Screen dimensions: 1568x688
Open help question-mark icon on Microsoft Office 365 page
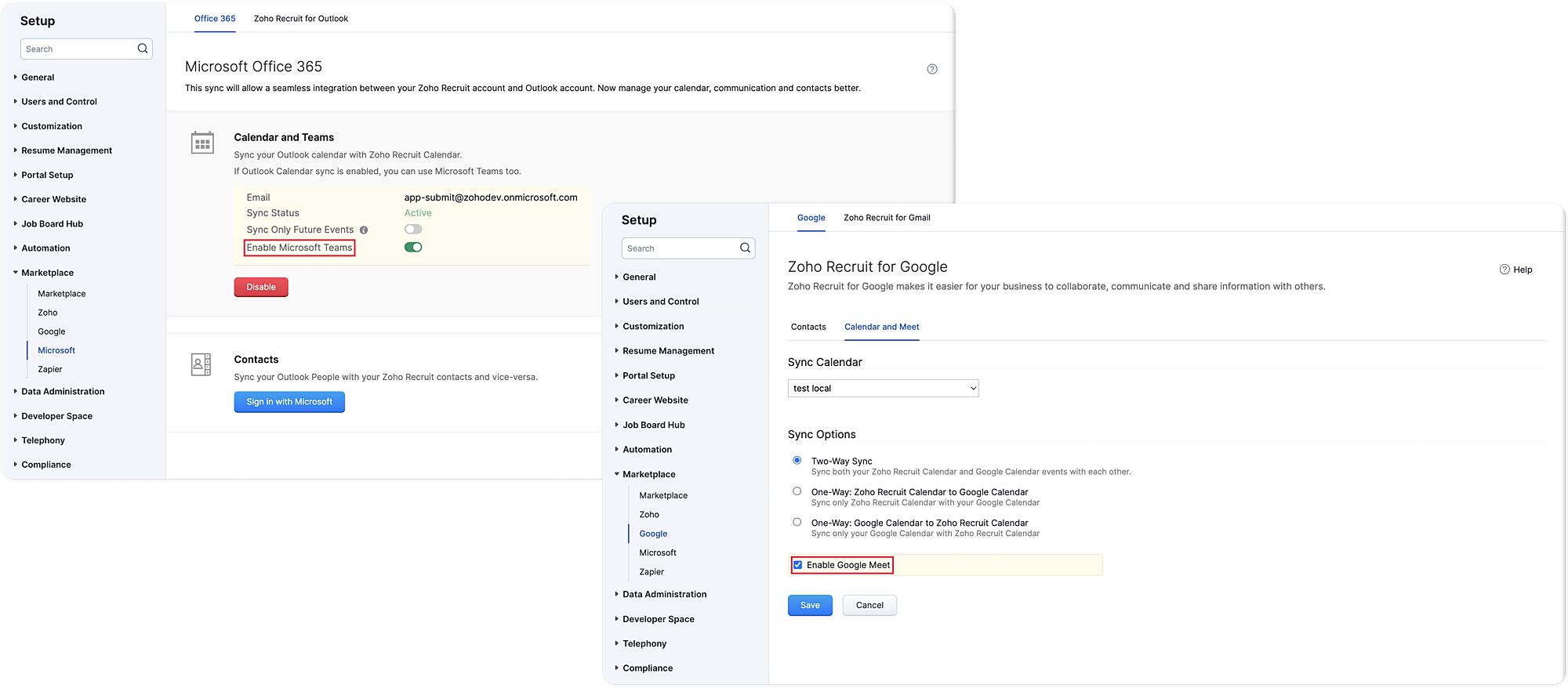coord(932,69)
